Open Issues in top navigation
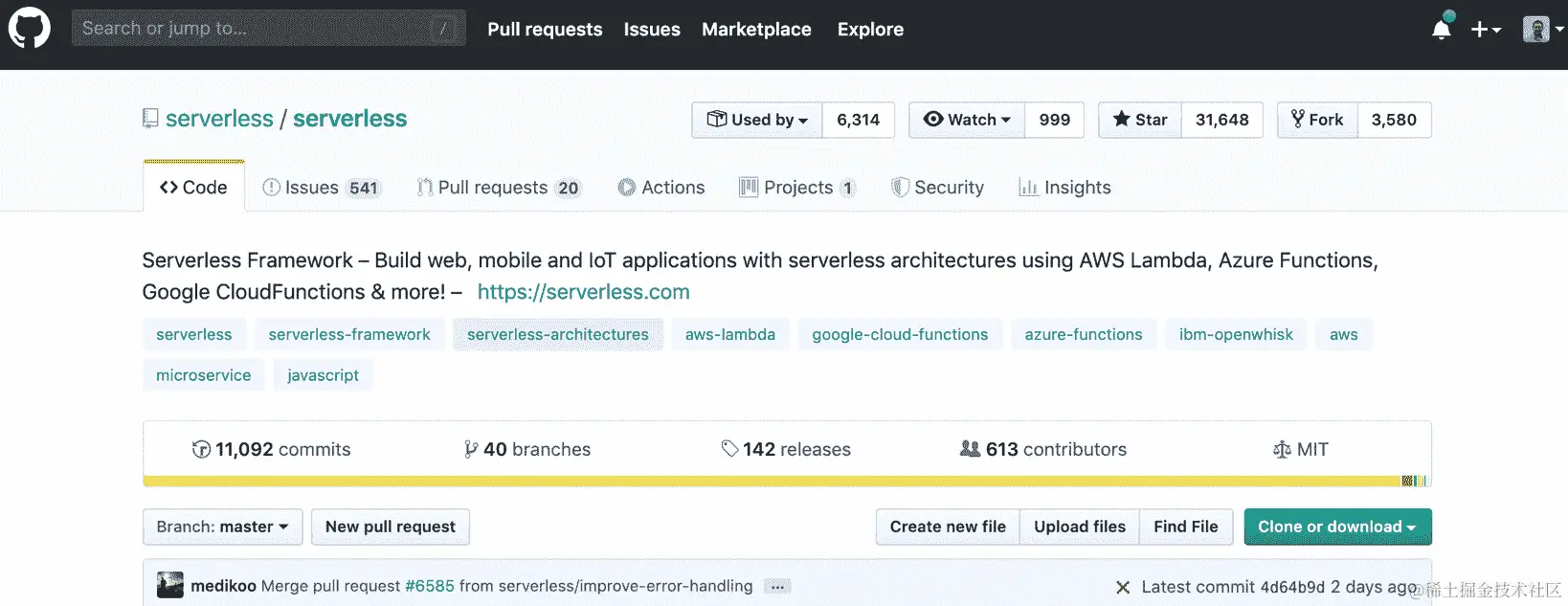The image size is (1568, 606). pyautogui.click(x=652, y=30)
